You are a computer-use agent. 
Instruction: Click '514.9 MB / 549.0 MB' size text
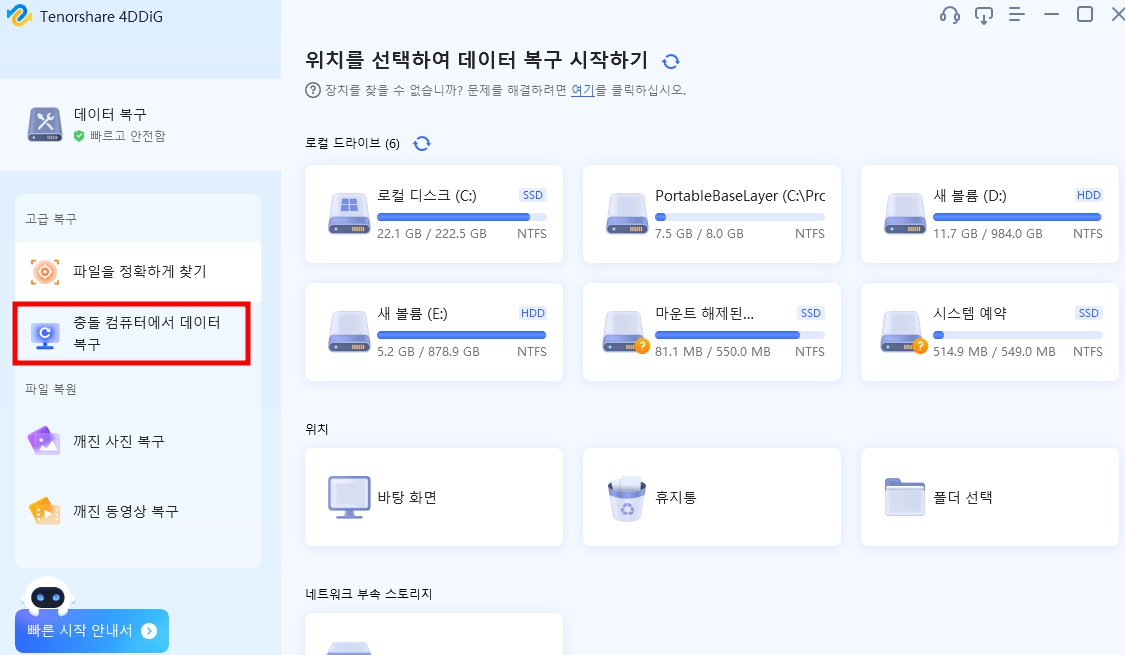(x=994, y=352)
